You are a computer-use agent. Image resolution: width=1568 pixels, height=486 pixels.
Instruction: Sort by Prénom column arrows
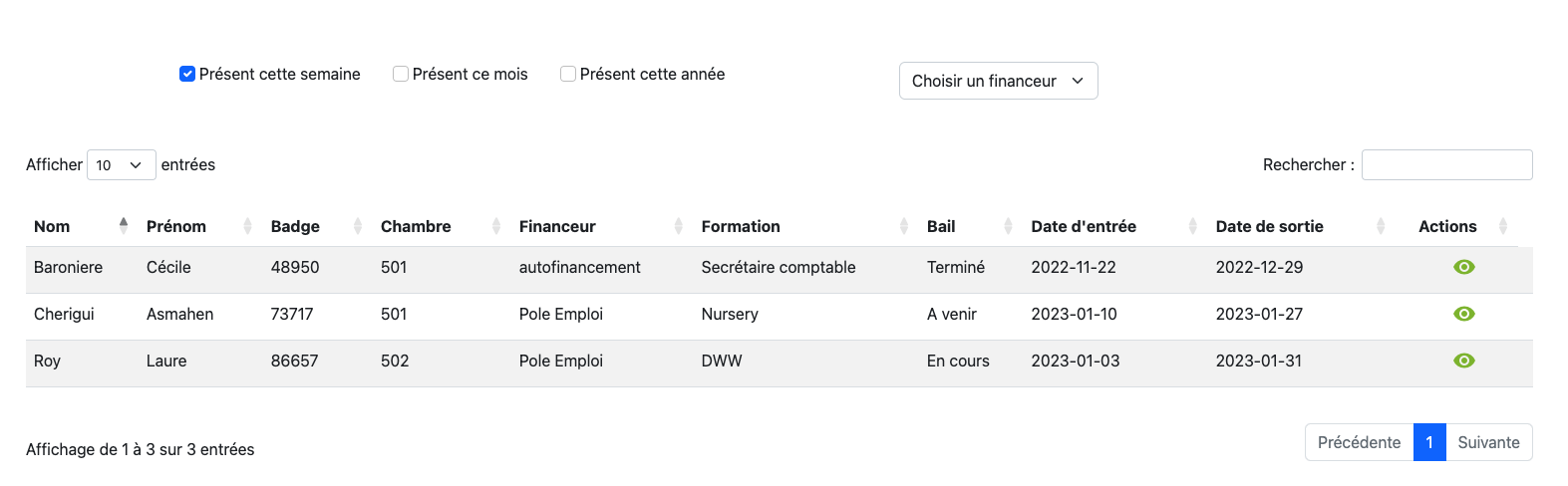[x=247, y=226]
